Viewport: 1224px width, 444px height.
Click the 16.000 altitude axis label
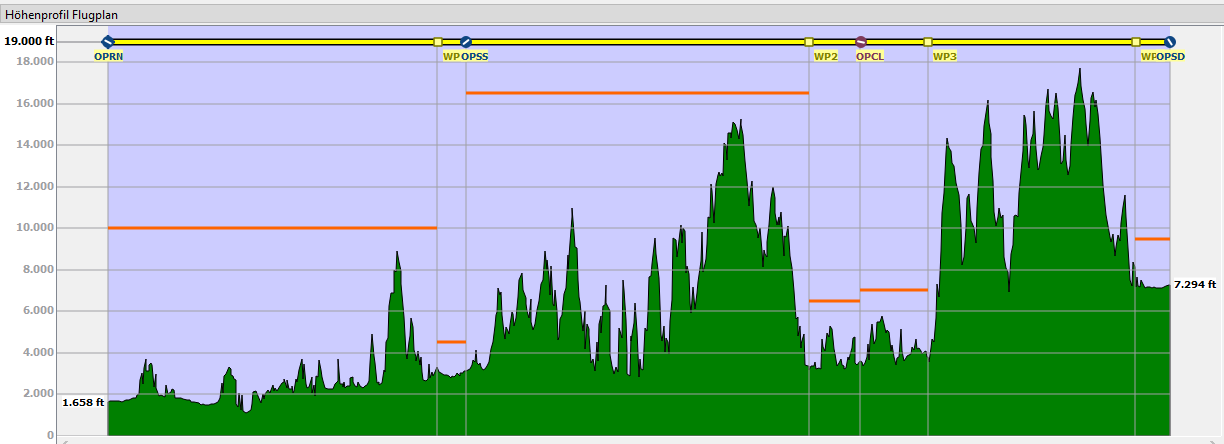coord(34,103)
